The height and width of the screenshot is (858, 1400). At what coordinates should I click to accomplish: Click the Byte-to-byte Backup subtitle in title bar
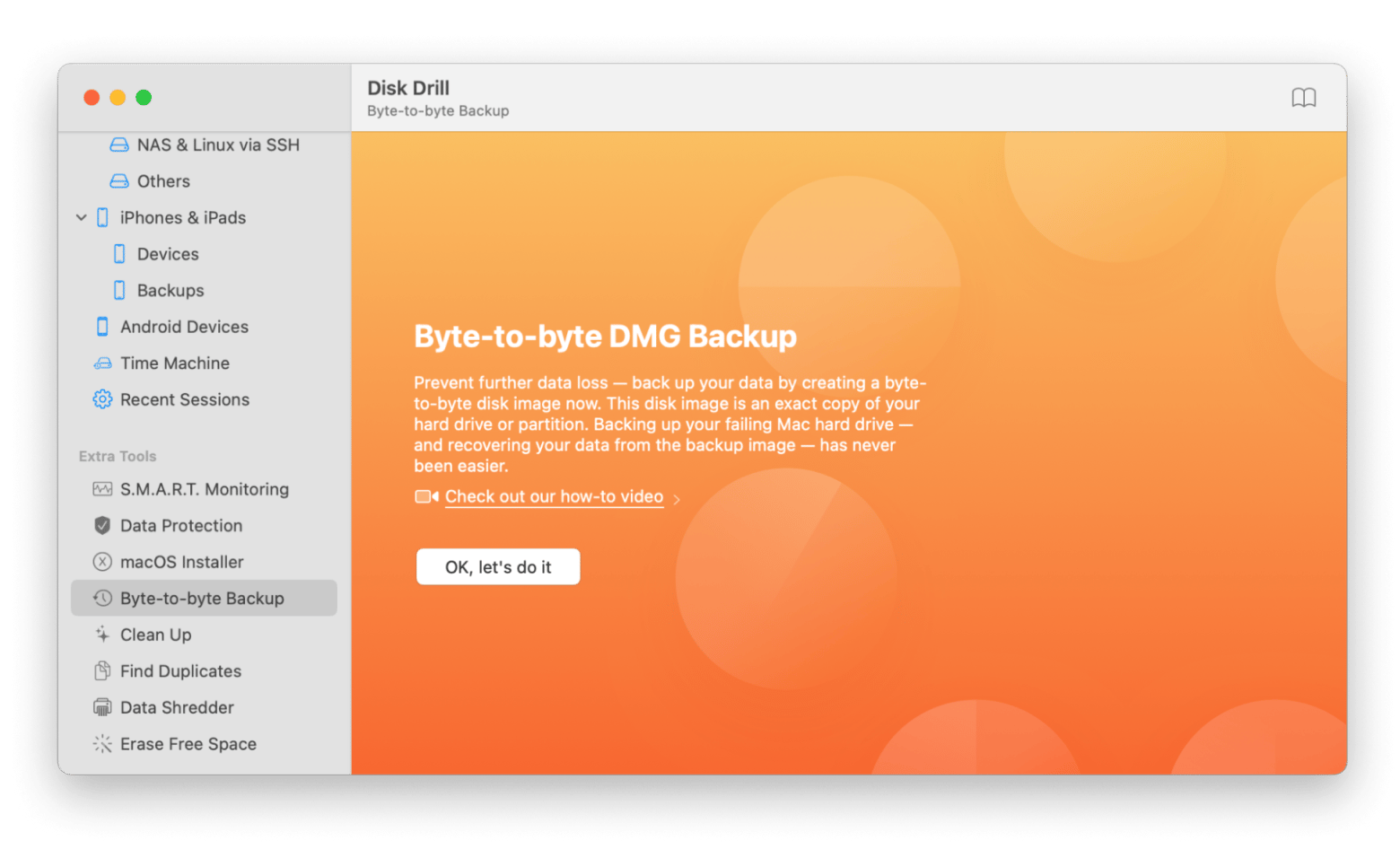[x=438, y=110]
